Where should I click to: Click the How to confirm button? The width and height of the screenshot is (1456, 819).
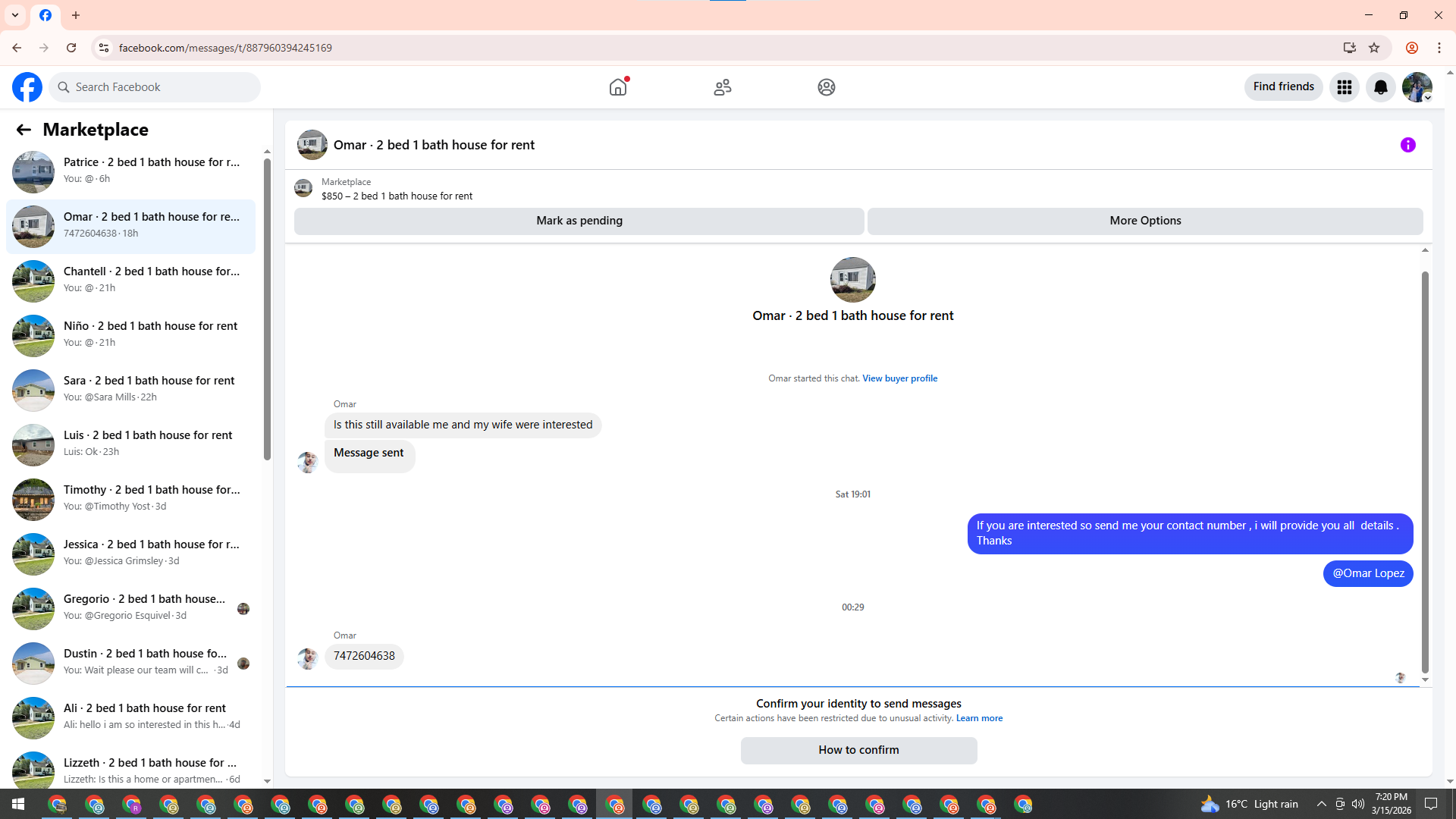coord(859,750)
